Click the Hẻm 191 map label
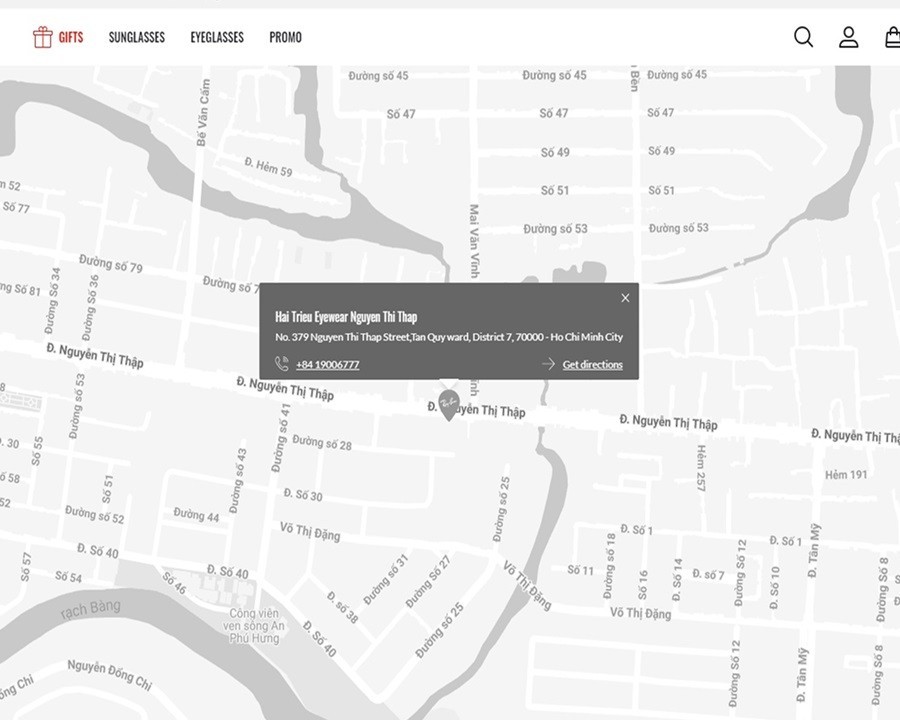 point(845,475)
